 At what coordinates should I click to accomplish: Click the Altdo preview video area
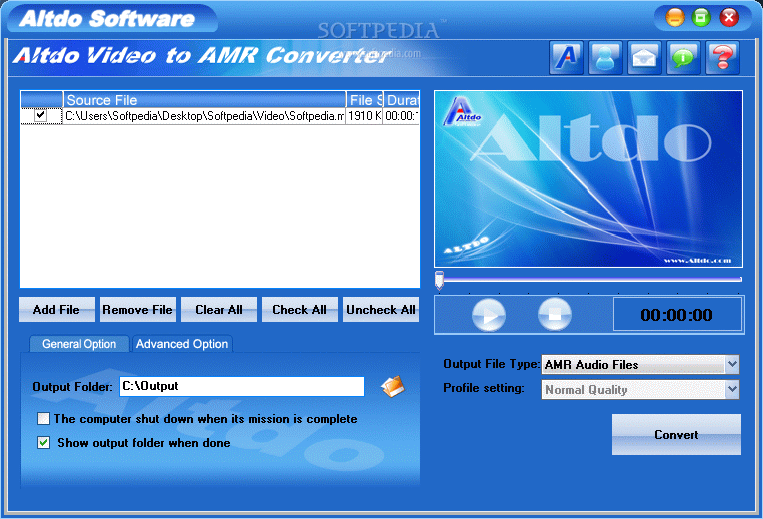(x=588, y=179)
